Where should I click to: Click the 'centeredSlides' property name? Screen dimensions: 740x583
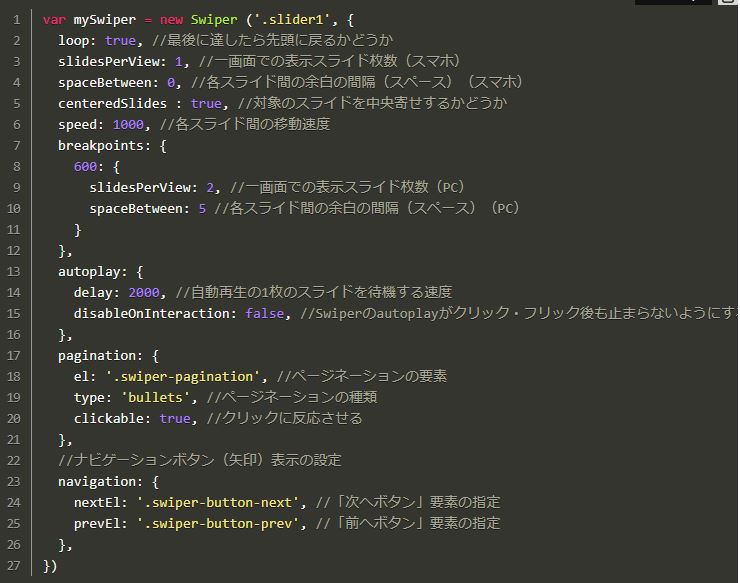112,103
